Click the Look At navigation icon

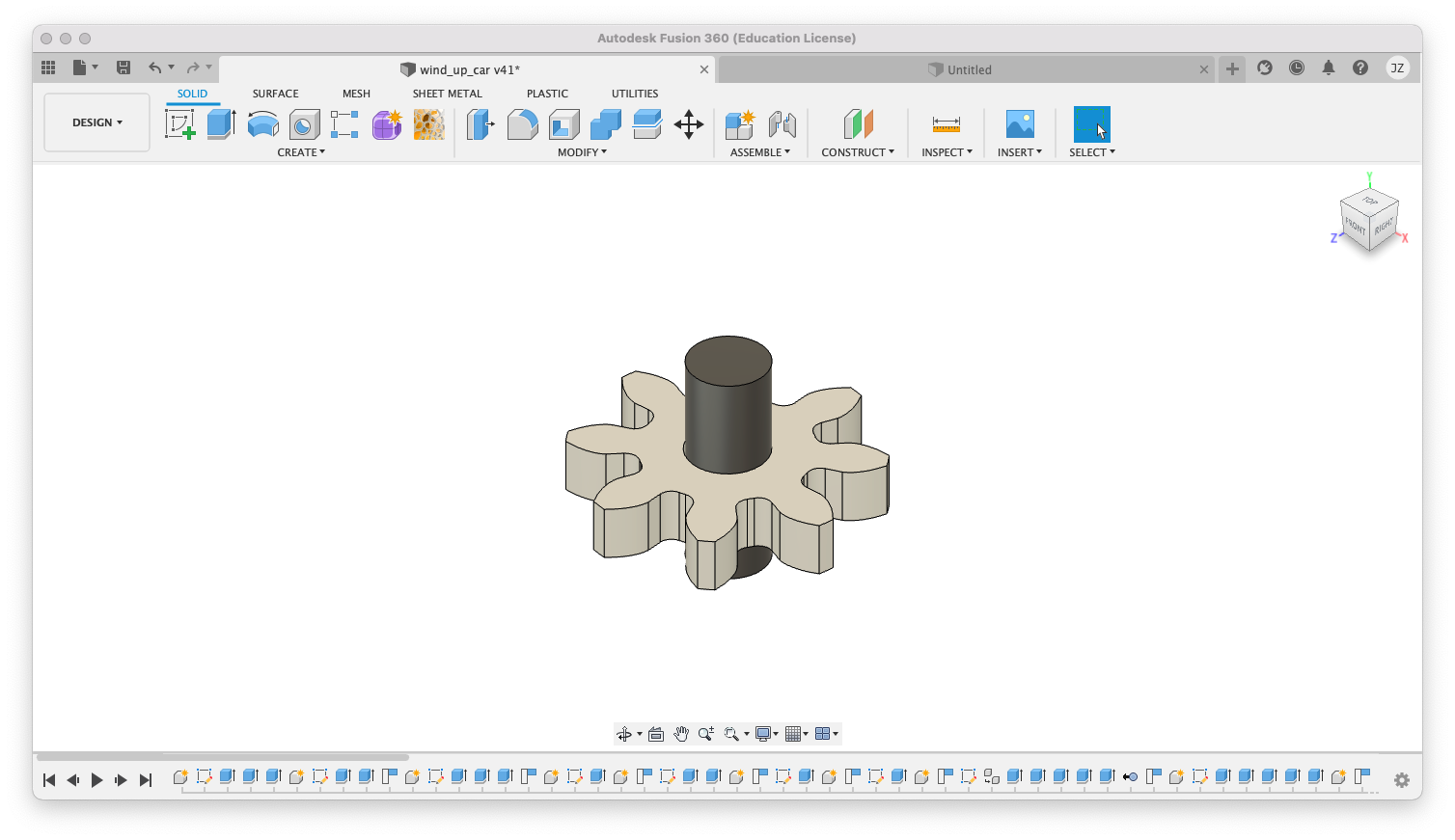pyautogui.click(x=656, y=734)
